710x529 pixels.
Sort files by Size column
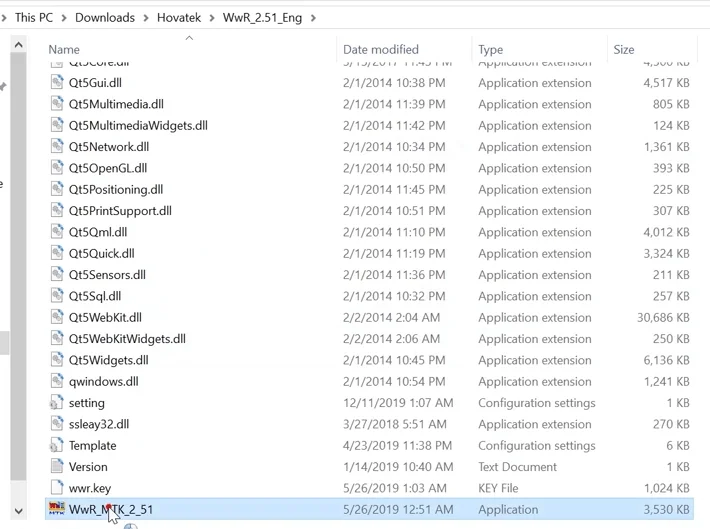(623, 49)
